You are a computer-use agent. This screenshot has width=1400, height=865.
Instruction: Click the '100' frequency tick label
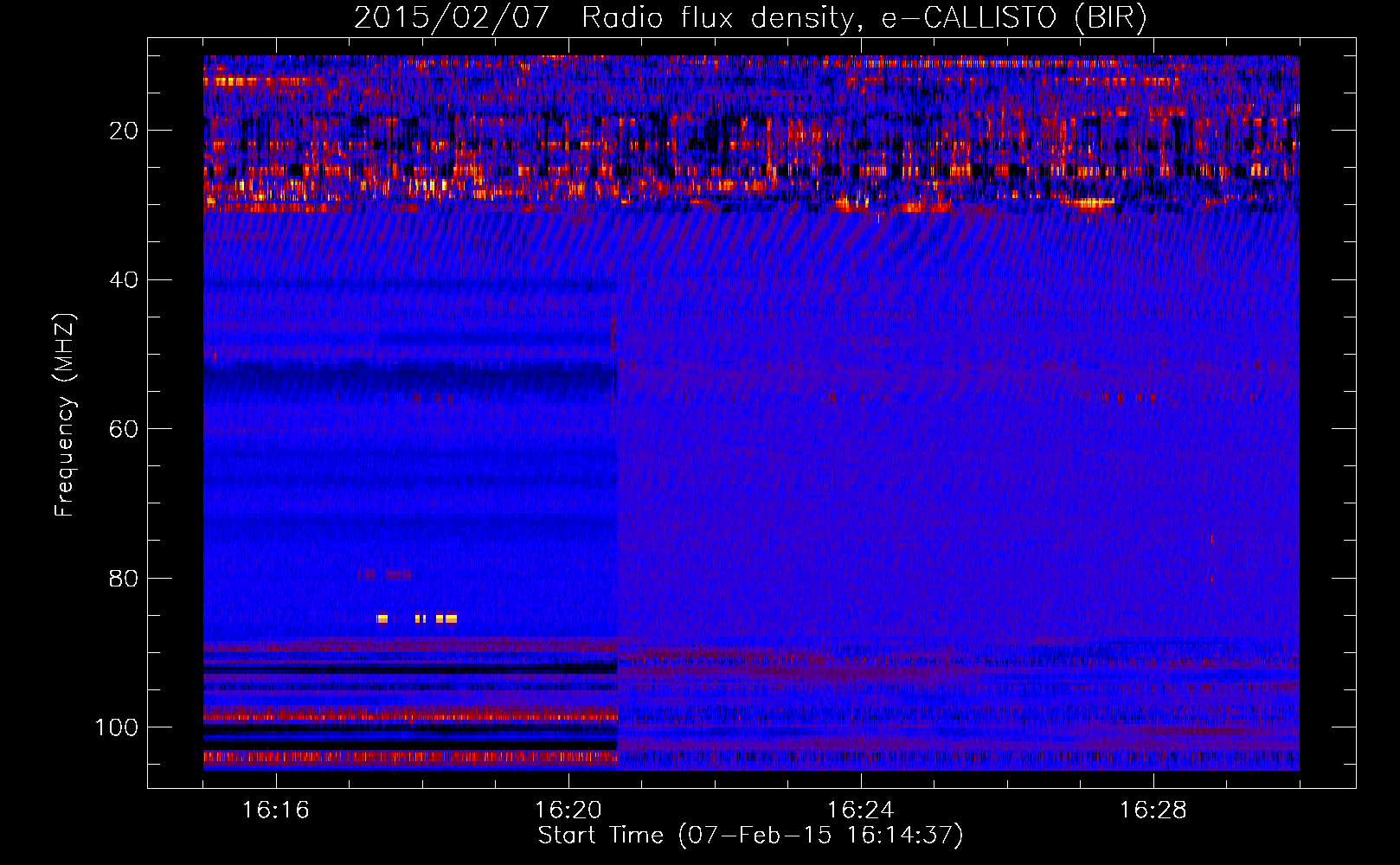(117, 727)
